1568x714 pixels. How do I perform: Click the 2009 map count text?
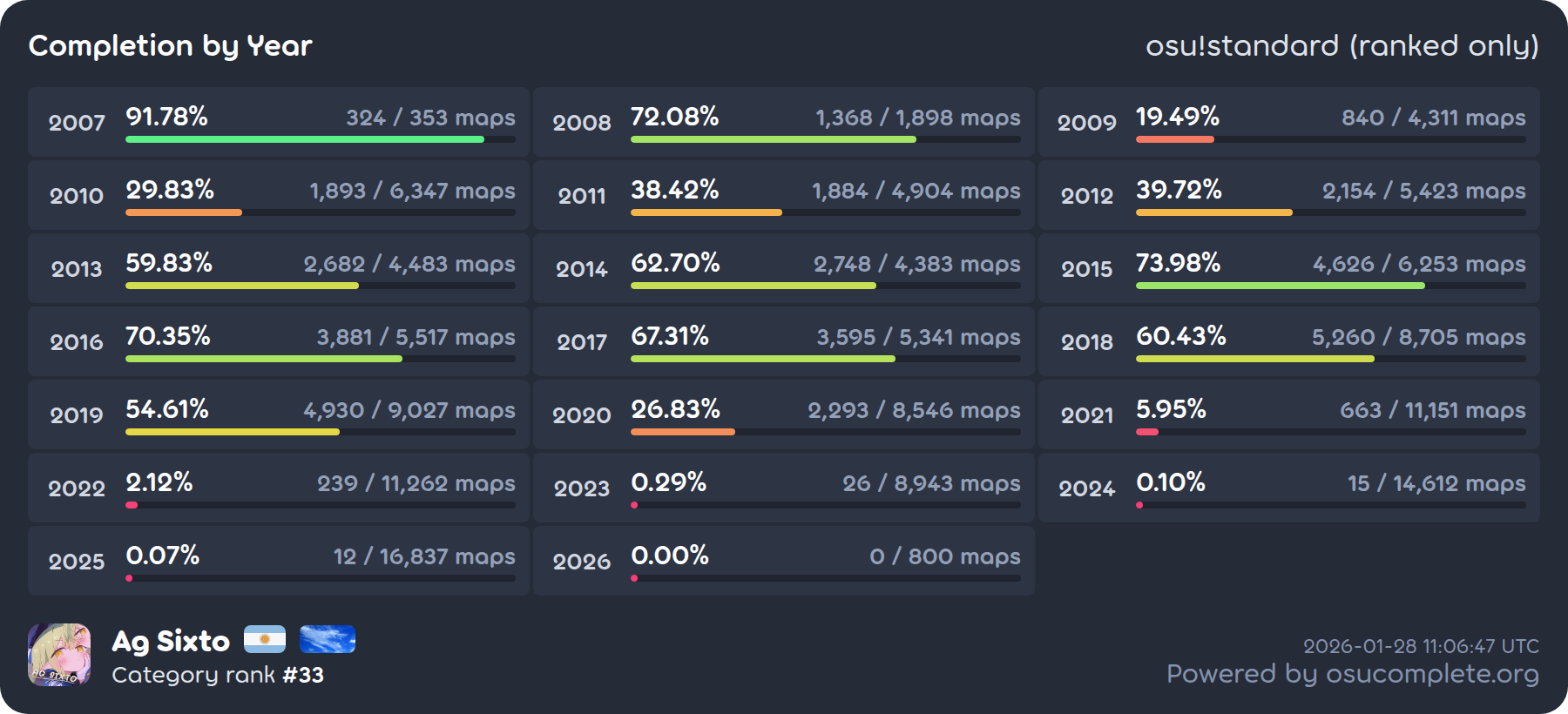click(x=1433, y=118)
